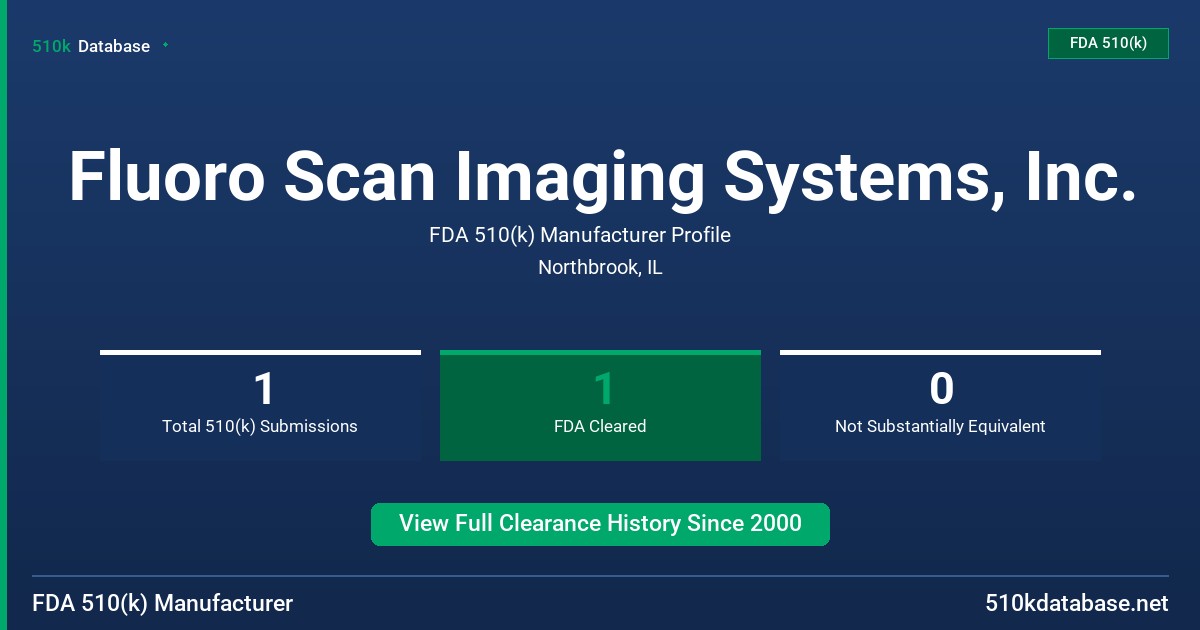Open View Full Clearance History Since 2000
The image size is (1200, 630).
pyautogui.click(x=600, y=524)
